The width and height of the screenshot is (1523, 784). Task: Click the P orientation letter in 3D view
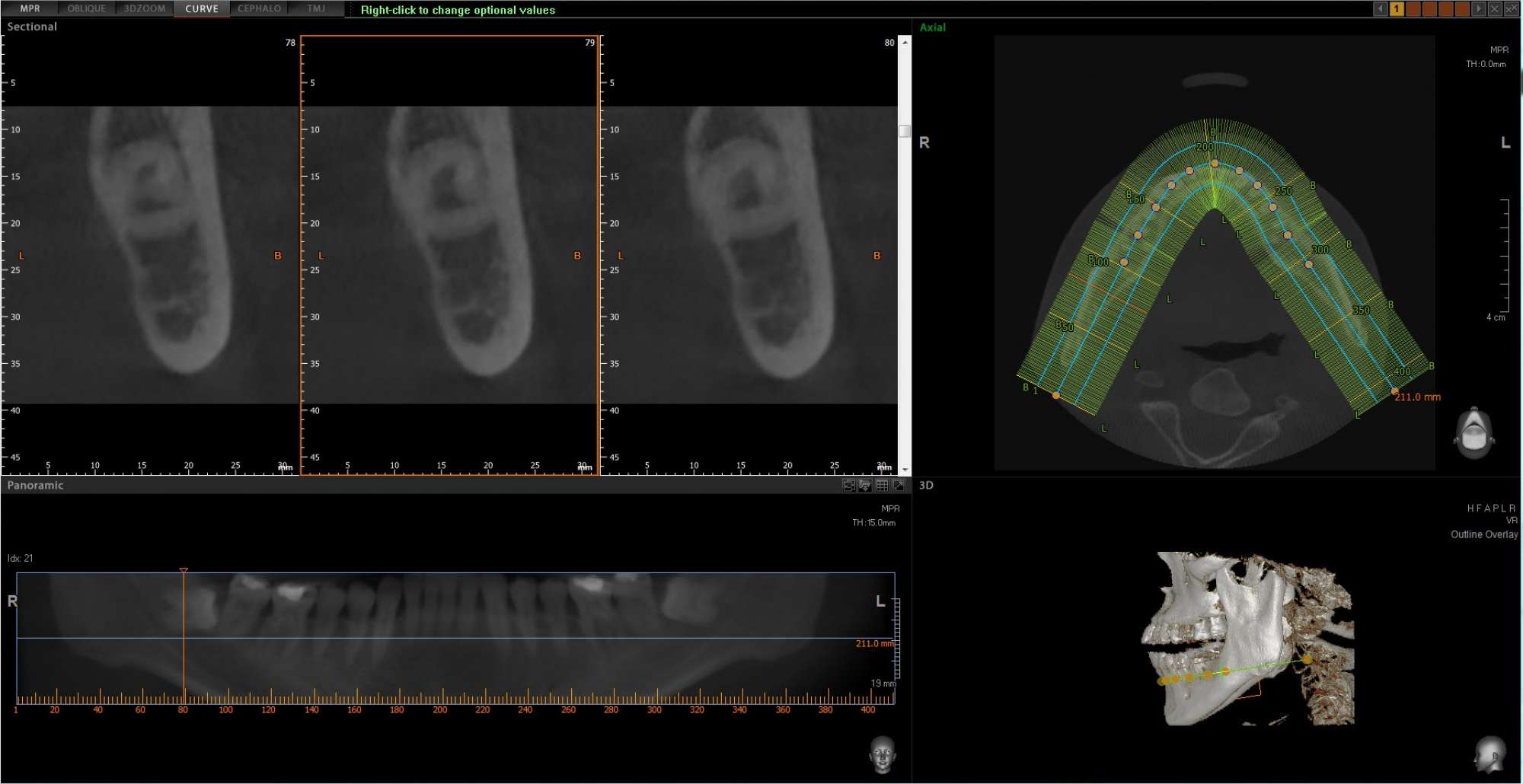point(1495,508)
